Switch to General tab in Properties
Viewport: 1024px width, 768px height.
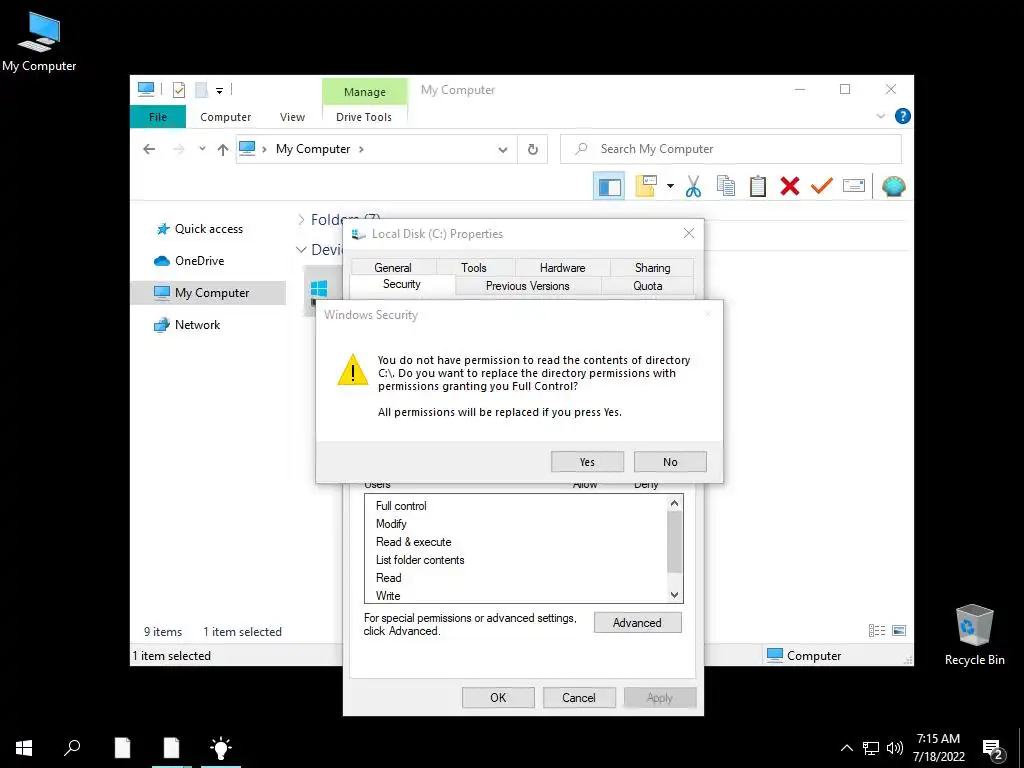(x=392, y=268)
